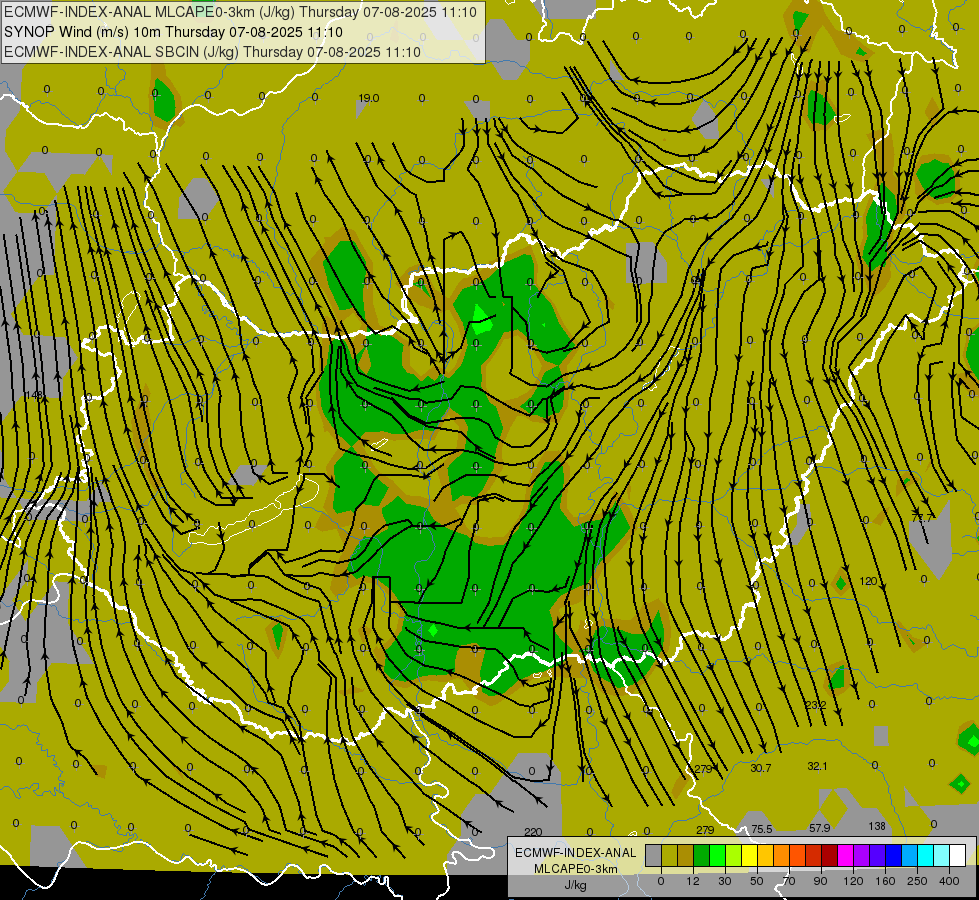Screen dimensions: 979x900
Task: Click the SBCIN header line
Action: click(x=212, y=52)
